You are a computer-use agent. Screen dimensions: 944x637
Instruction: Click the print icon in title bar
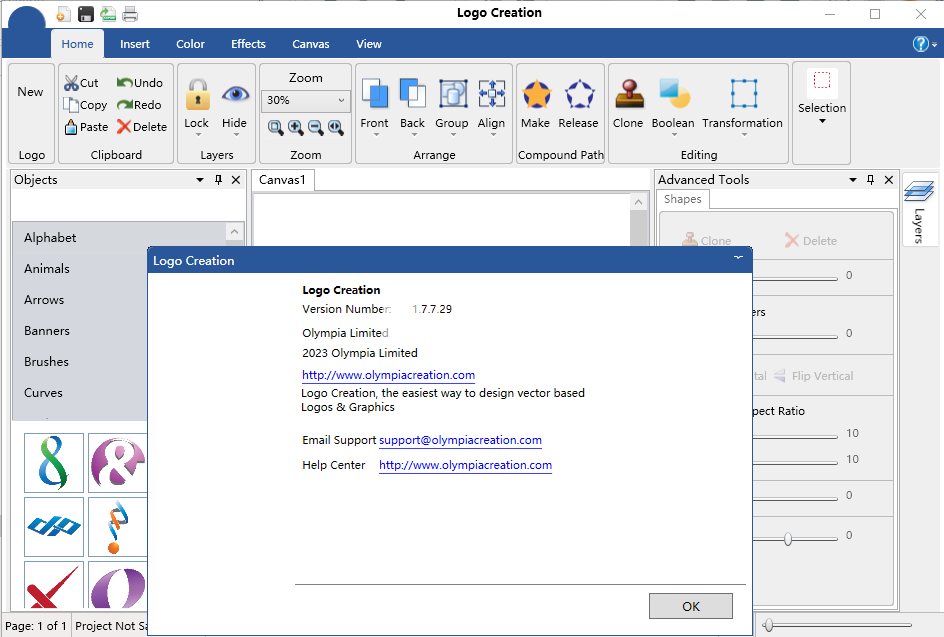tap(130, 14)
